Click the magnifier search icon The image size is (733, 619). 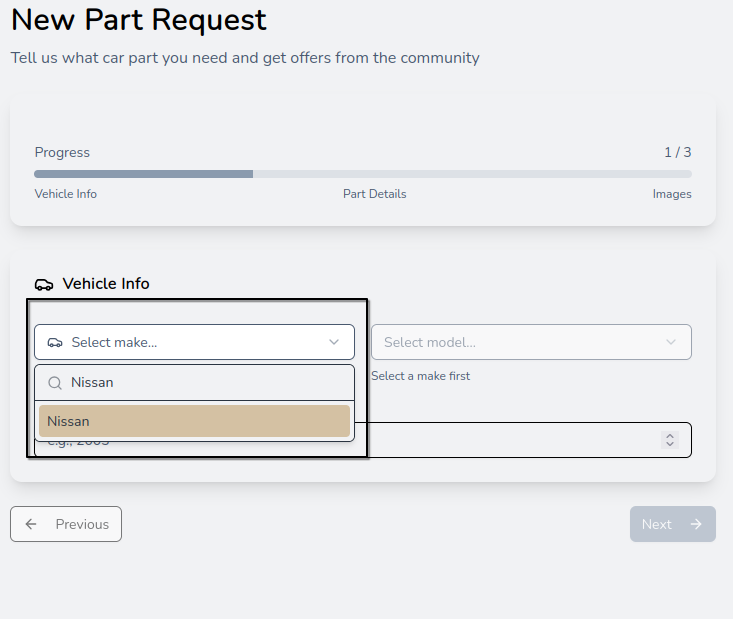click(x=55, y=383)
